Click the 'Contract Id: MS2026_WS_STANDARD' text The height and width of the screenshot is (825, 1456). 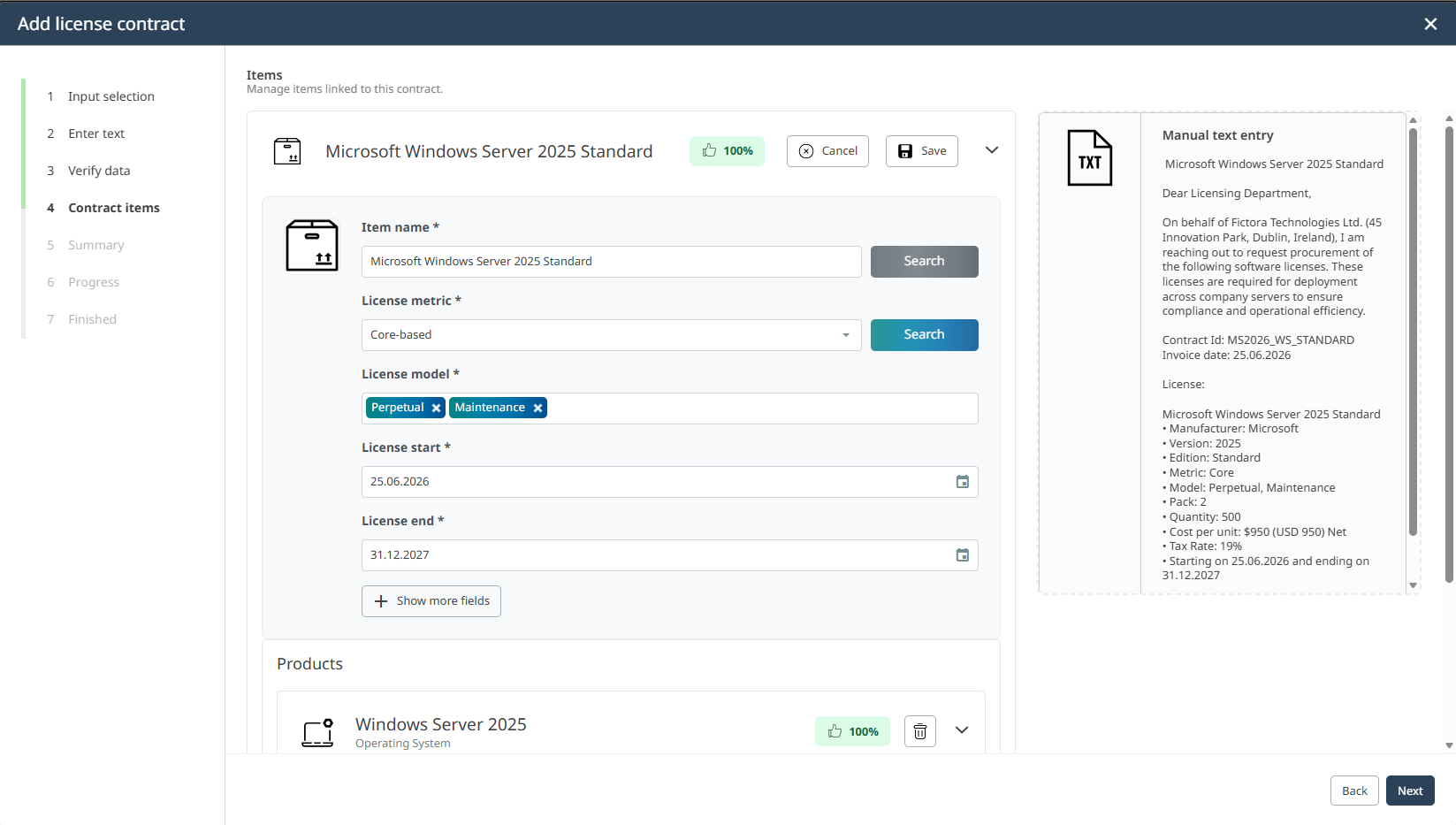1258,340
